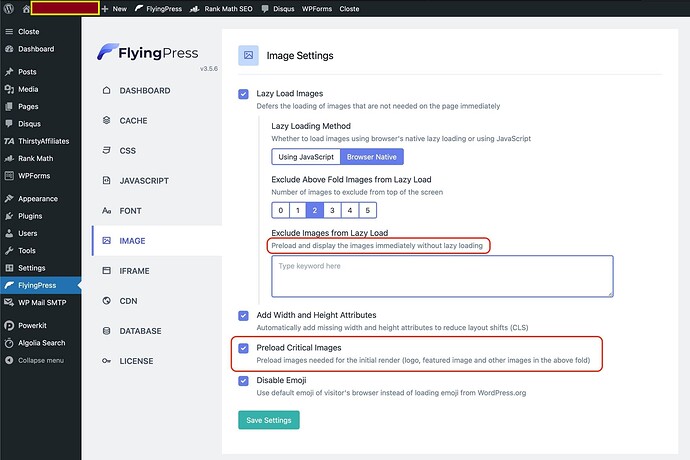Toggle Add Width and Height Attributes checkbox
Viewport: 690px width, 460px height.
(x=243, y=316)
